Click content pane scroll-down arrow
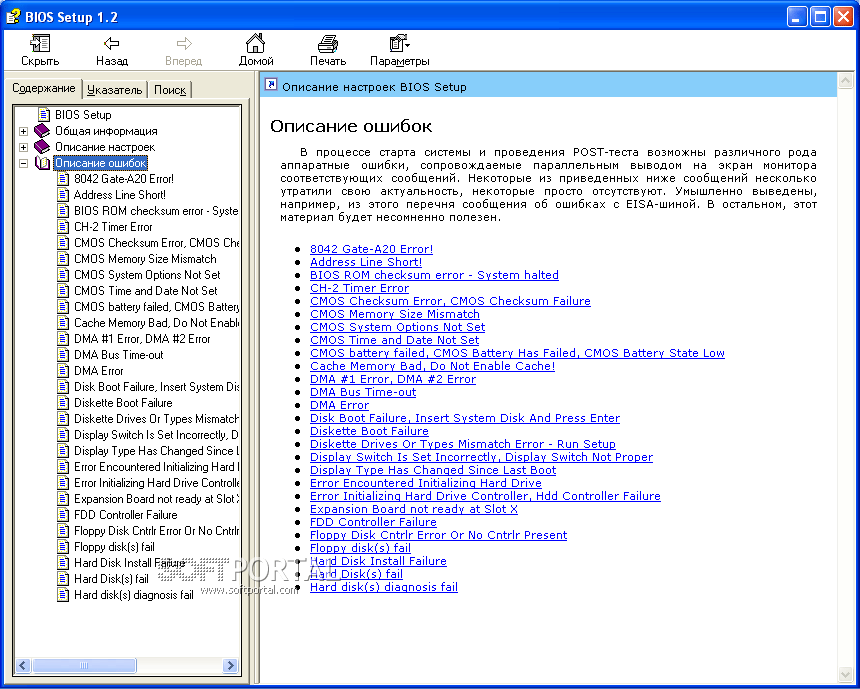The width and height of the screenshot is (860, 689). [x=845, y=674]
